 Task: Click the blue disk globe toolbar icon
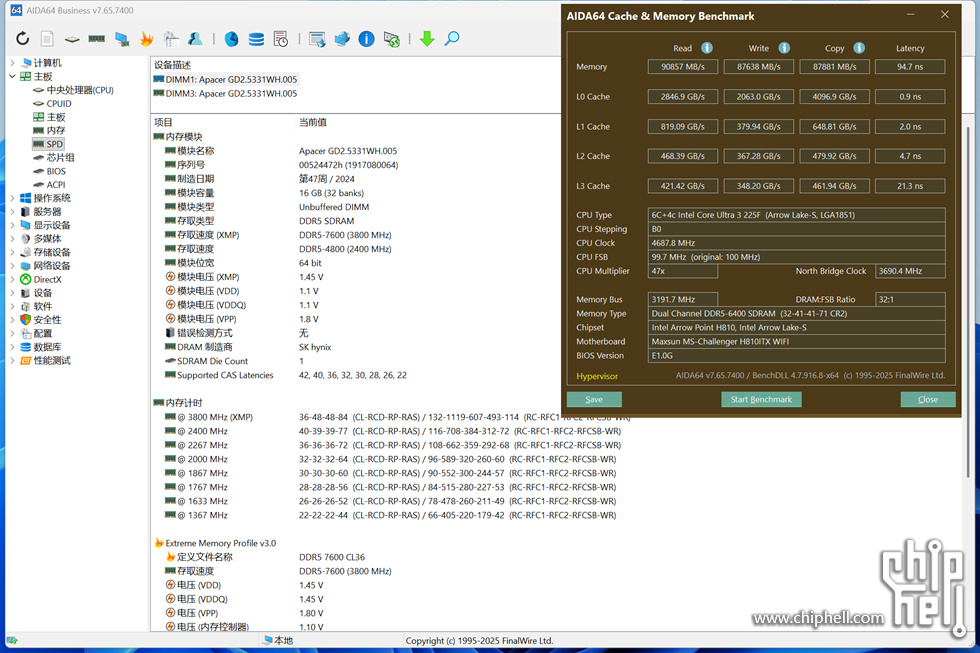(x=231, y=39)
